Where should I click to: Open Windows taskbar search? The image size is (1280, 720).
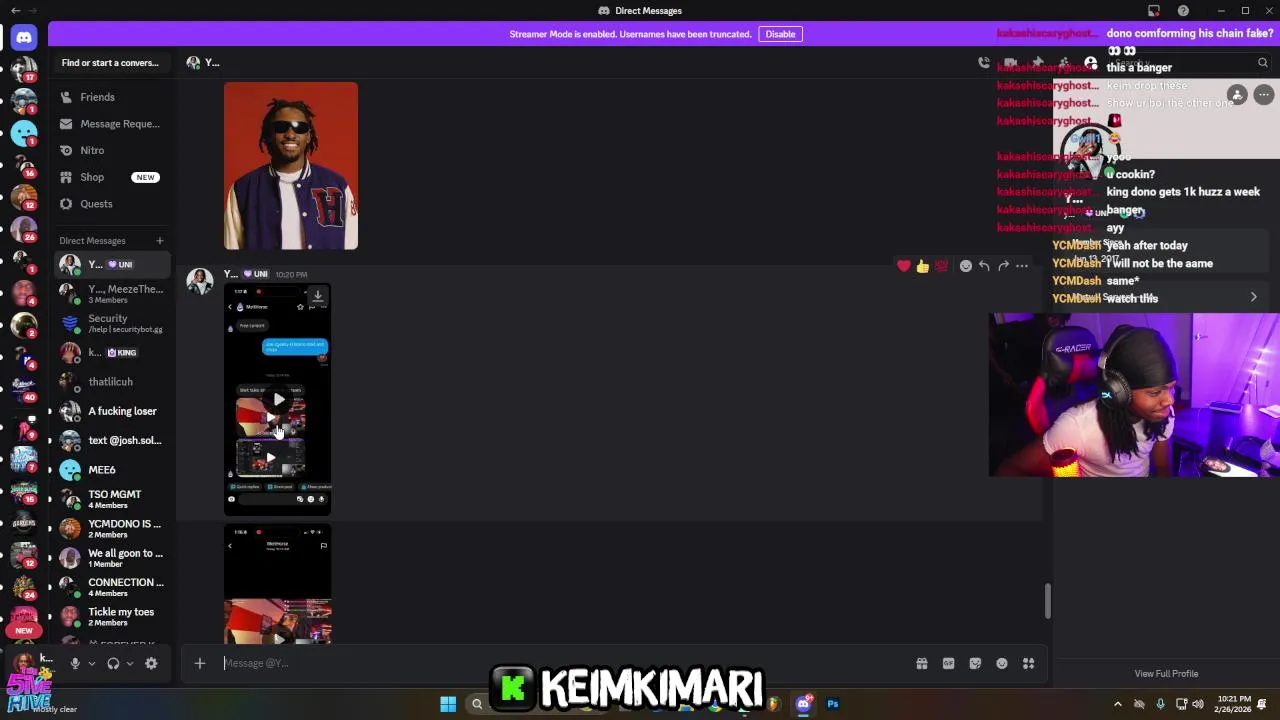[477, 704]
